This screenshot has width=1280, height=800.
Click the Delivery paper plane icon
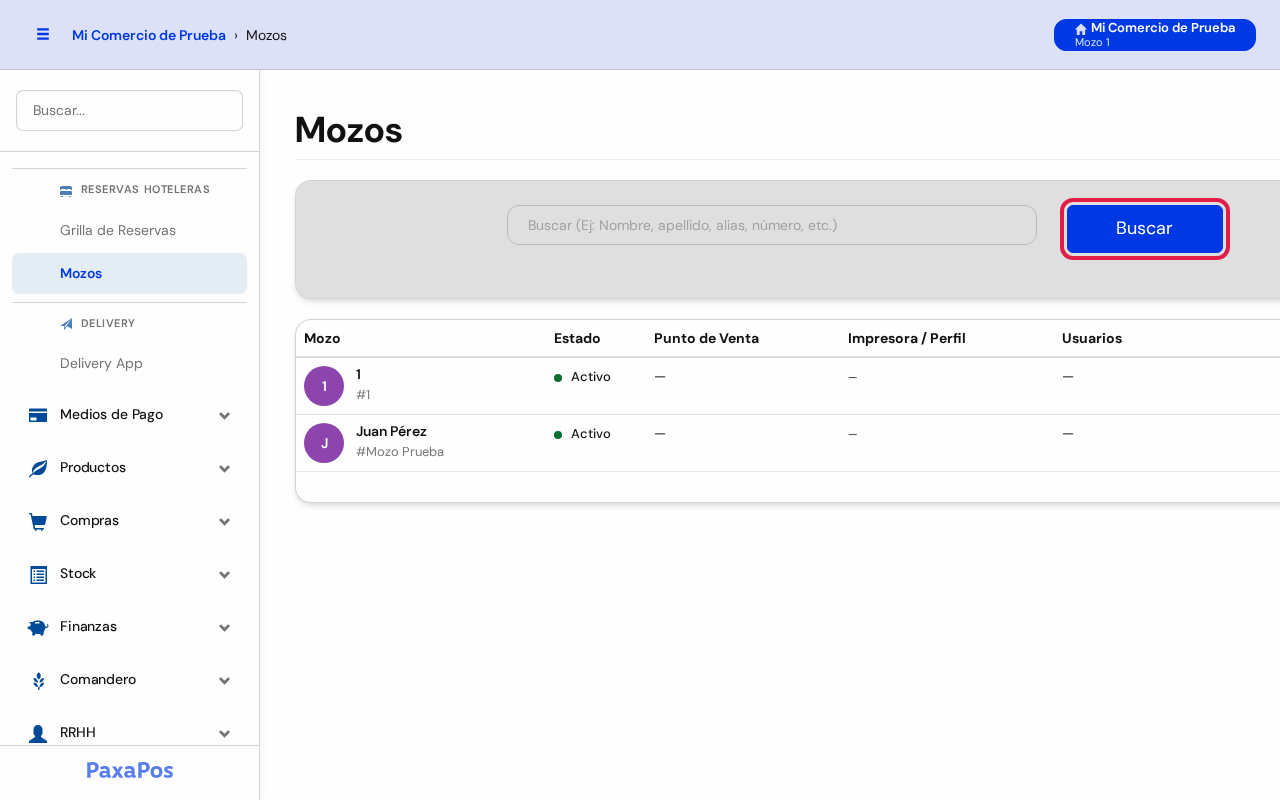point(67,324)
